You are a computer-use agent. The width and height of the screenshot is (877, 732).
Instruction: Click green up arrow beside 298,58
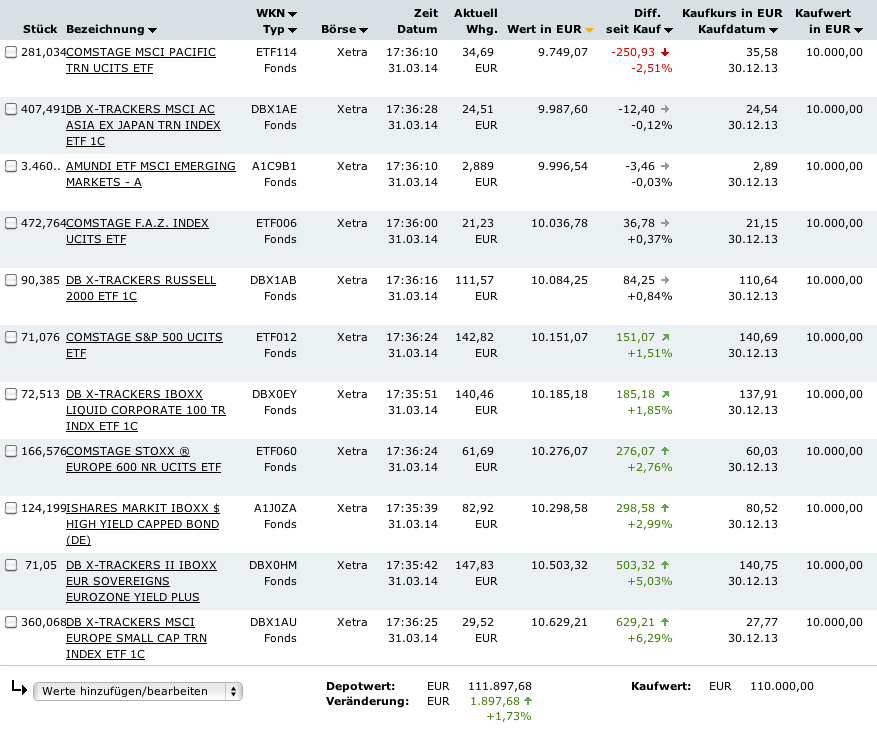pos(665,508)
